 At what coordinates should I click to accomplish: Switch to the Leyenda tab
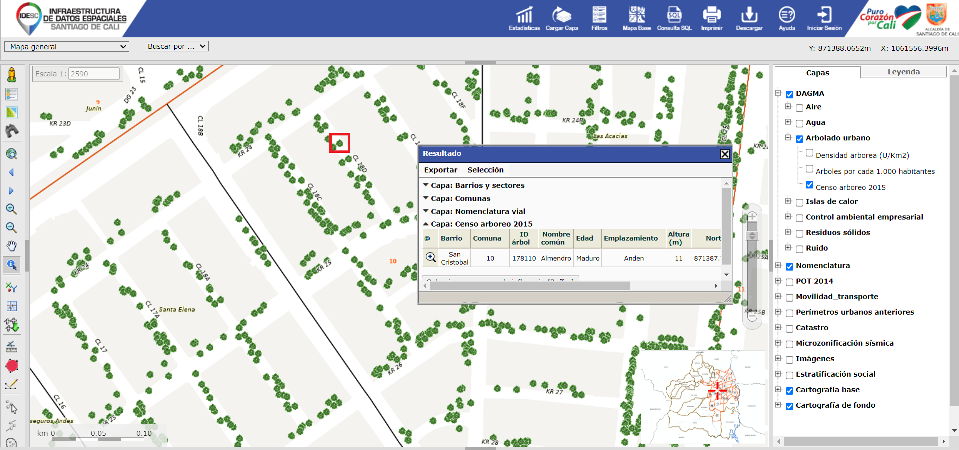click(903, 73)
